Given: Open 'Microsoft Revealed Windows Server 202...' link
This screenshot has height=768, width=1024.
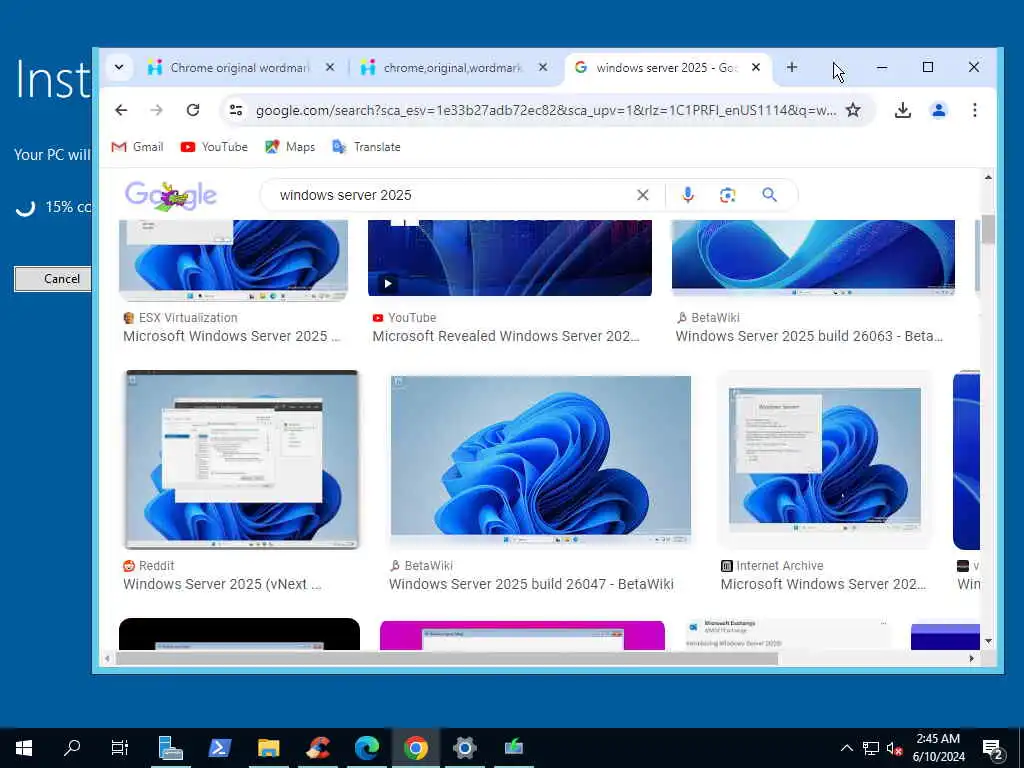Looking at the screenshot, I should pos(505,336).
